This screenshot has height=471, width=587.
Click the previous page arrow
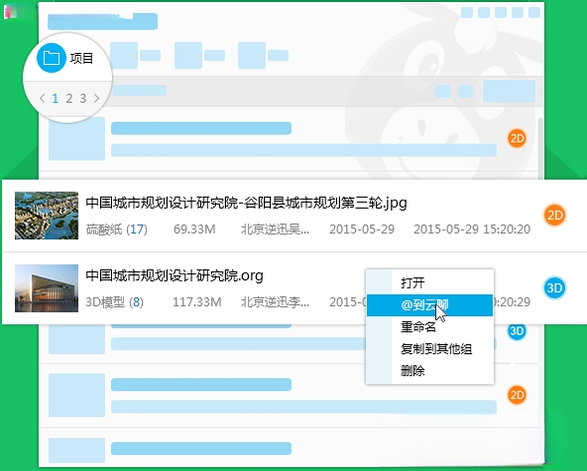(x=42, y=98)
